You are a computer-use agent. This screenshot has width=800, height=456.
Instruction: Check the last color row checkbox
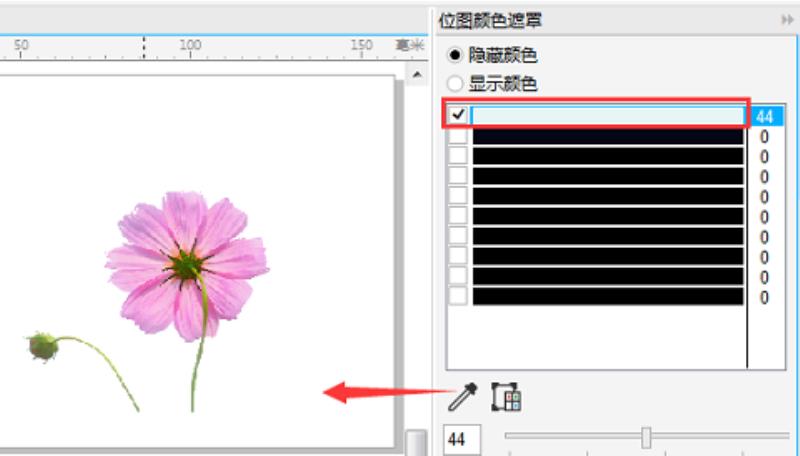pyautogui.click(x=458, y=296)
